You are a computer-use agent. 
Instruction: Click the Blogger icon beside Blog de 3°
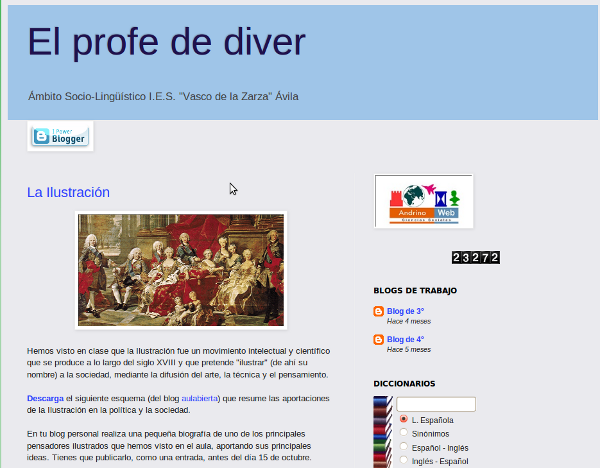coord(378,311)
